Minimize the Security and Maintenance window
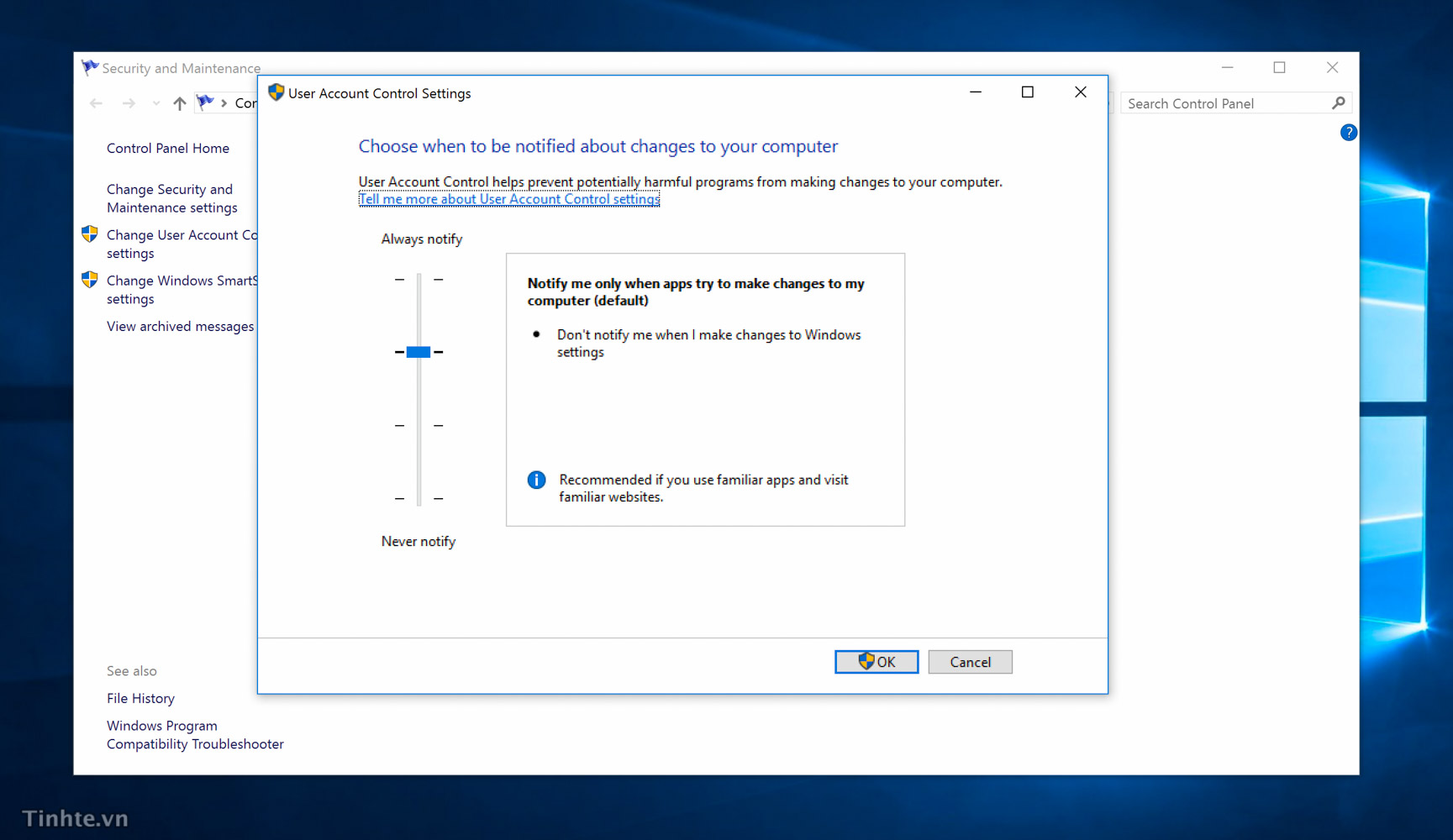The height and width of the screenshot is (840, 1453). 1227,67
